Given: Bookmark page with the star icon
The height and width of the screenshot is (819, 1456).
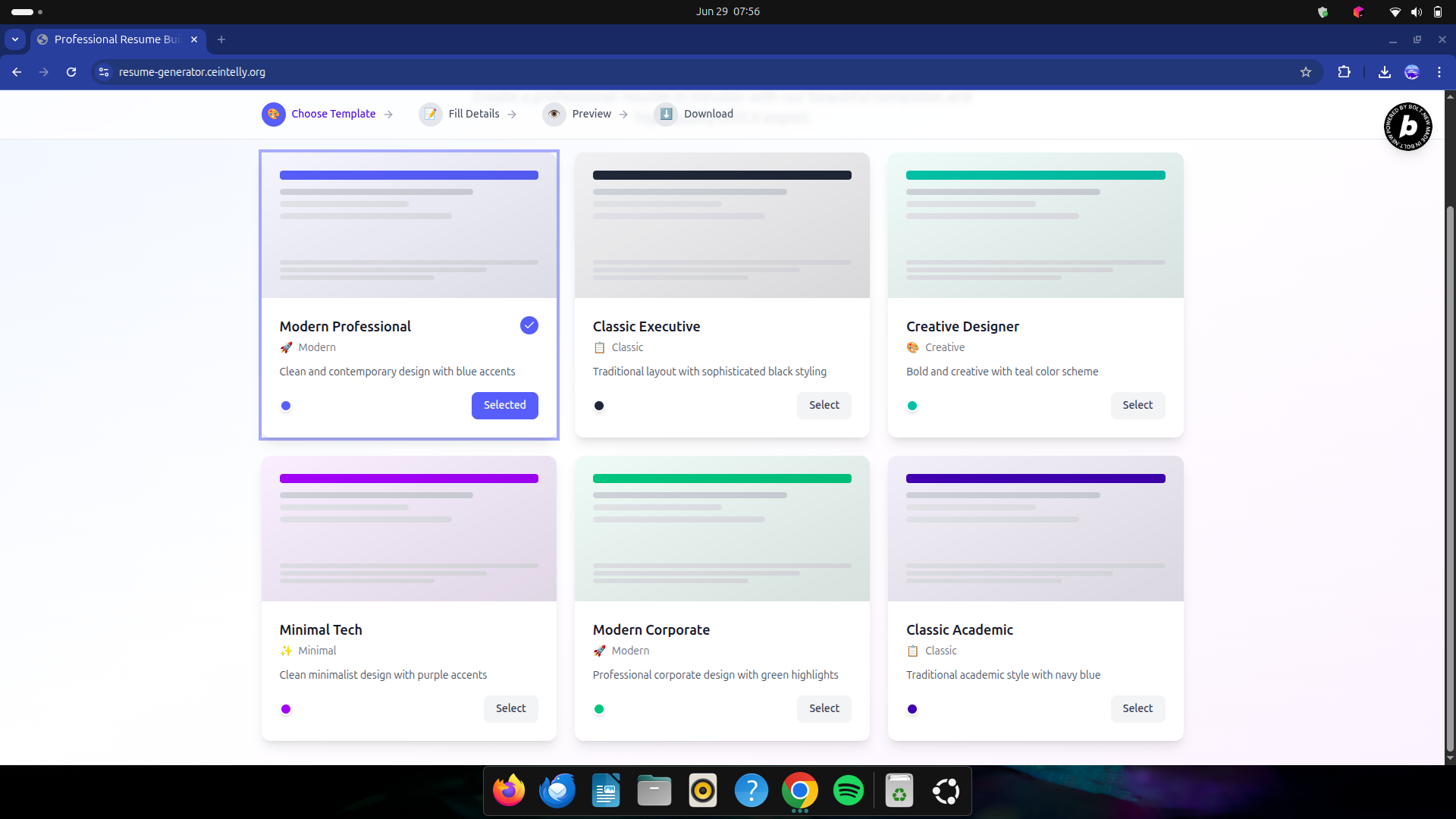Looking at the screenshot, I should pyautogui.click(x=1305, y=72).
